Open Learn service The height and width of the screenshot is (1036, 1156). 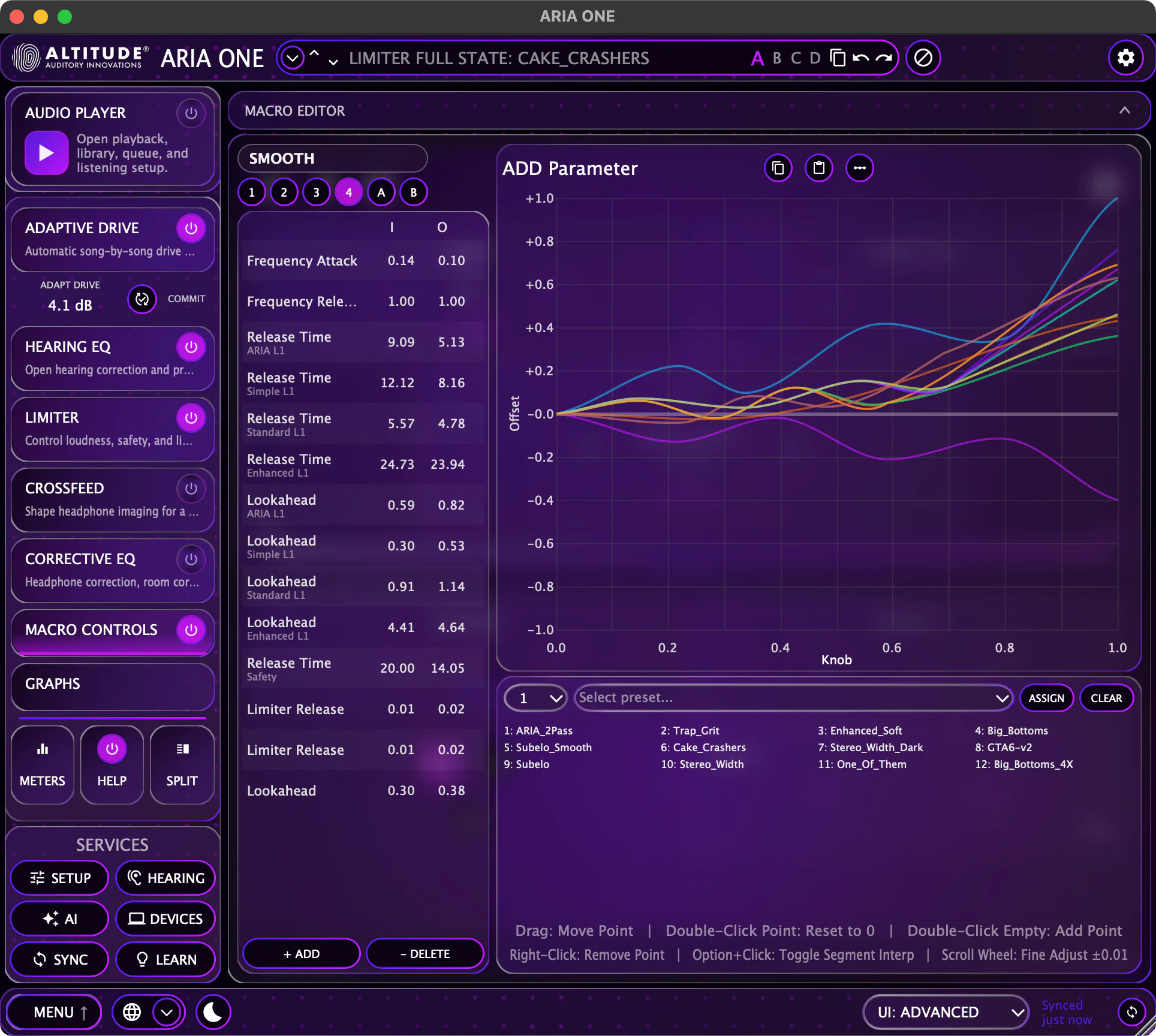[165, 959]
